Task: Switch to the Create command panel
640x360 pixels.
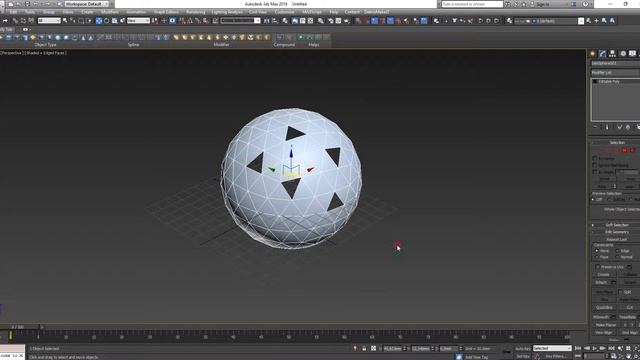Action: 593,53
